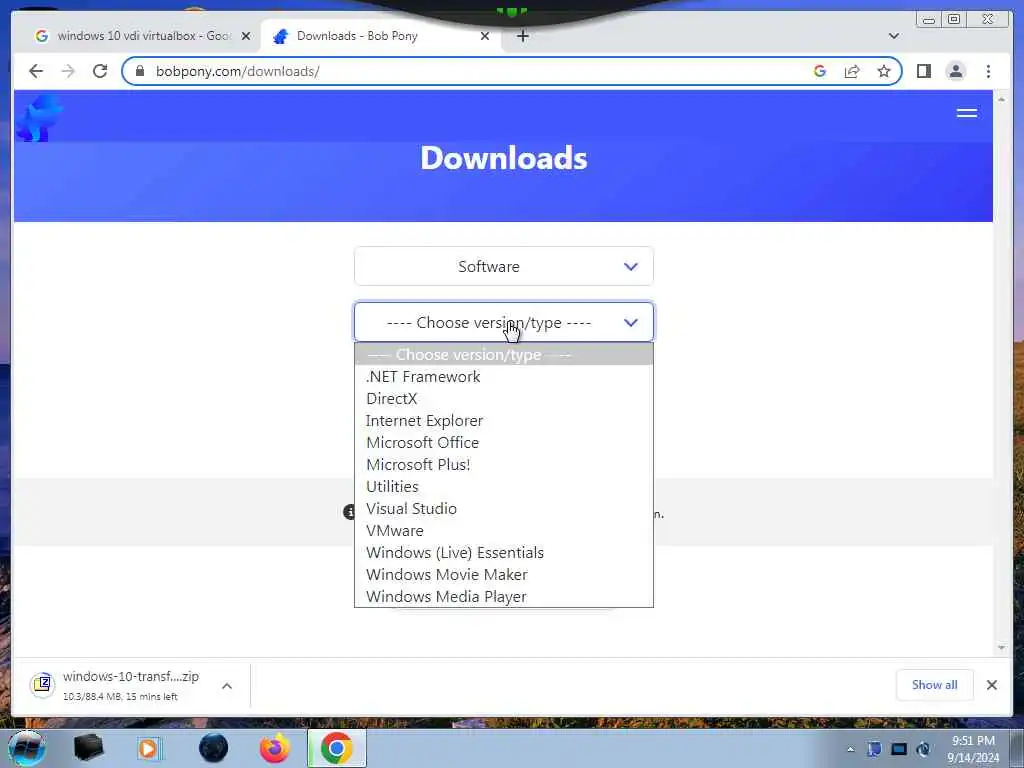Switch to the windows 10 vdi virtualbox tab
Image resolution: width=1024 pixels, height=768 pixels.
[142, 36]
